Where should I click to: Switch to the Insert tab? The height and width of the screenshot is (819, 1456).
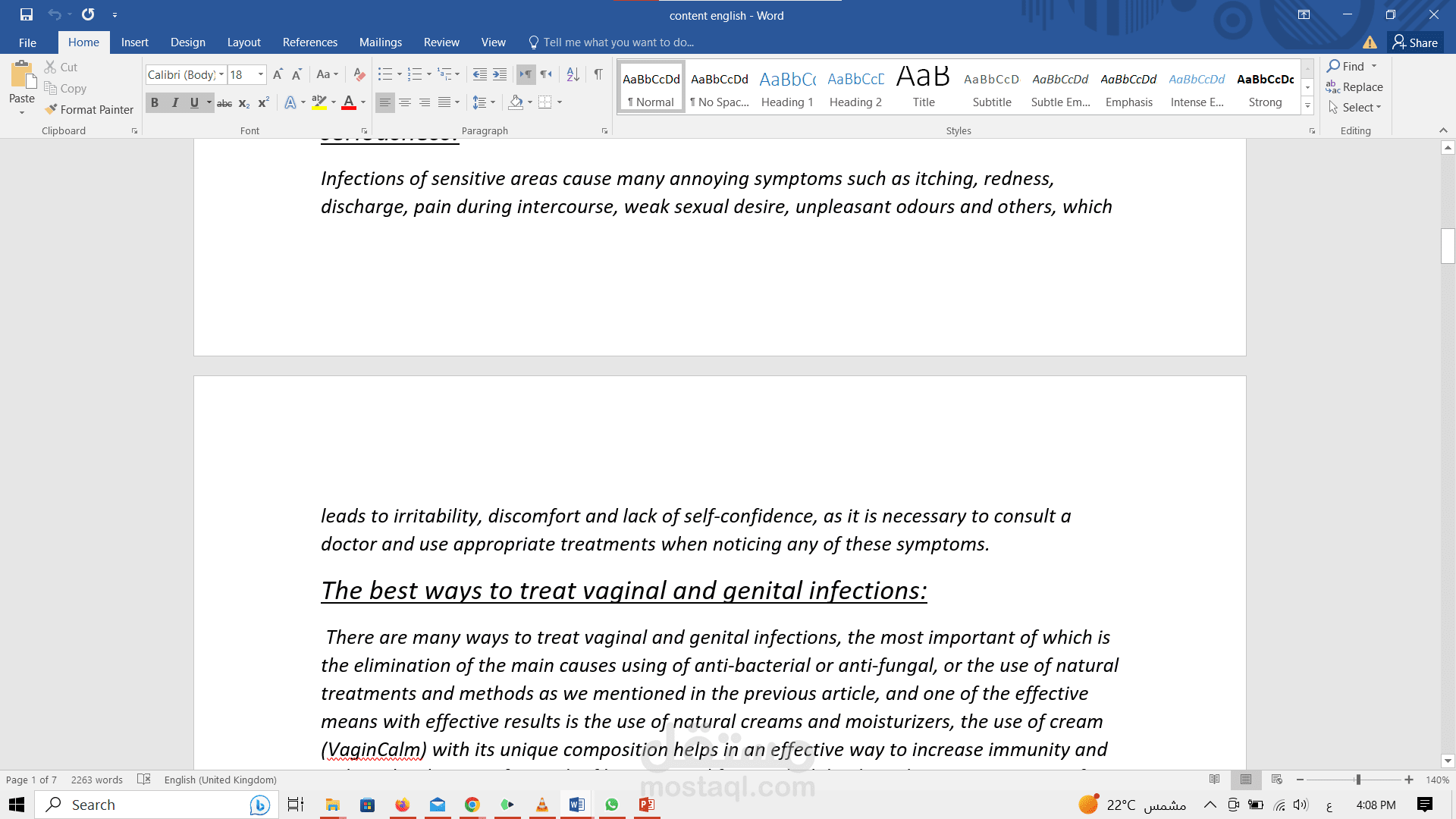[x=135, y=42]
